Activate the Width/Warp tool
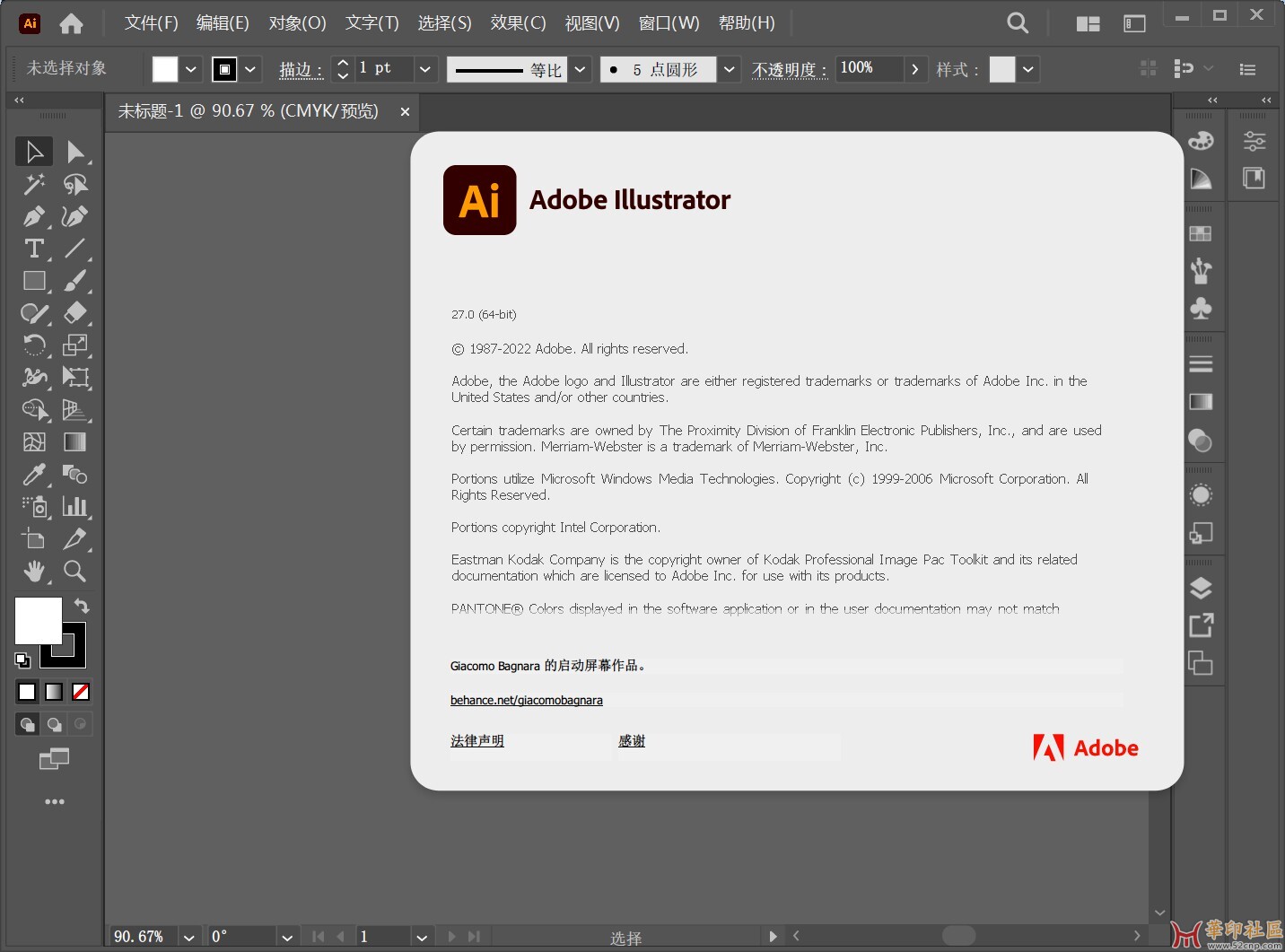Viewport: 1285px width, 952px height. (34, 378)
